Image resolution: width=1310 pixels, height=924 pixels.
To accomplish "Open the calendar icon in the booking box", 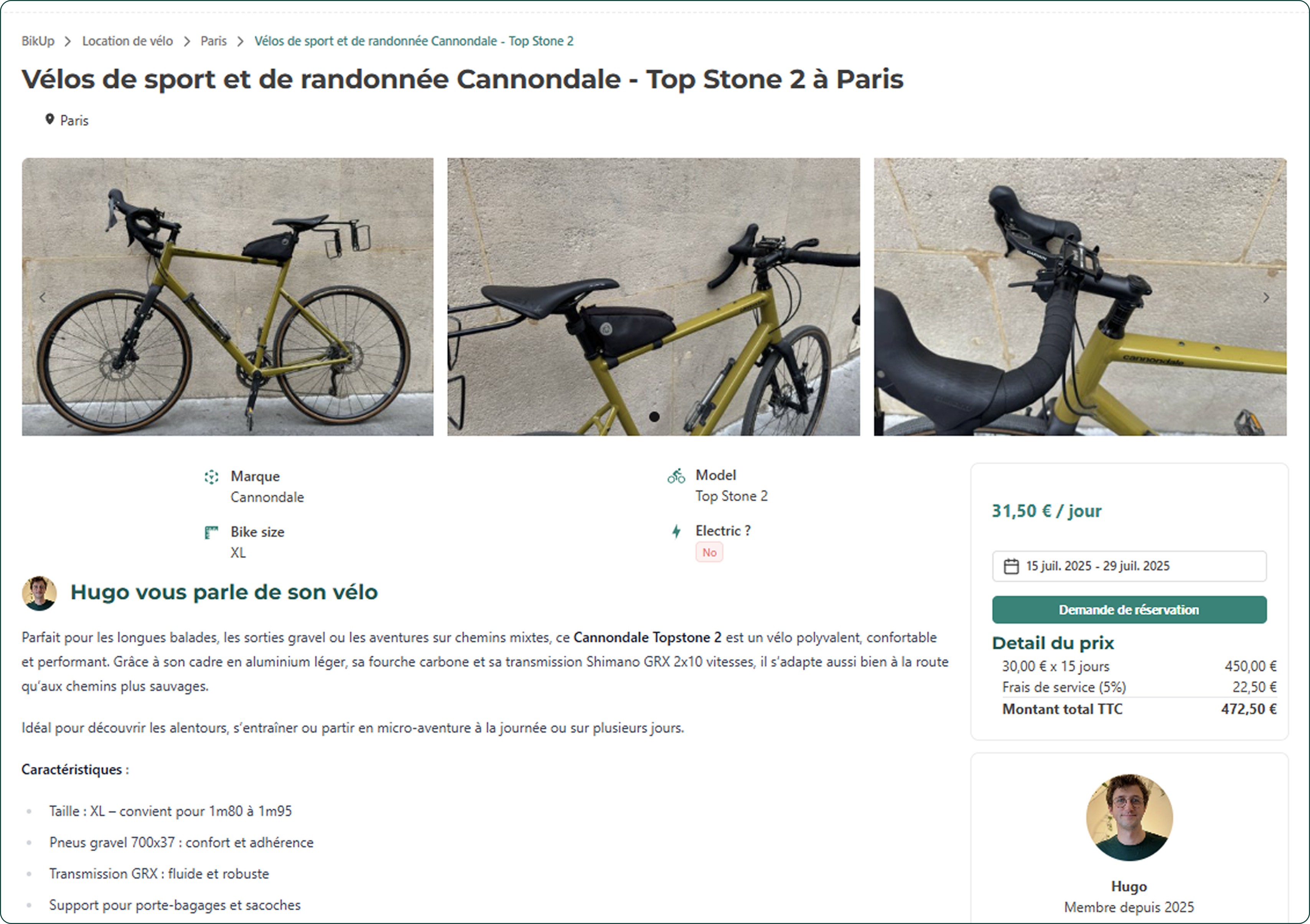I will pyautogui.click(x=1012, y=566).
